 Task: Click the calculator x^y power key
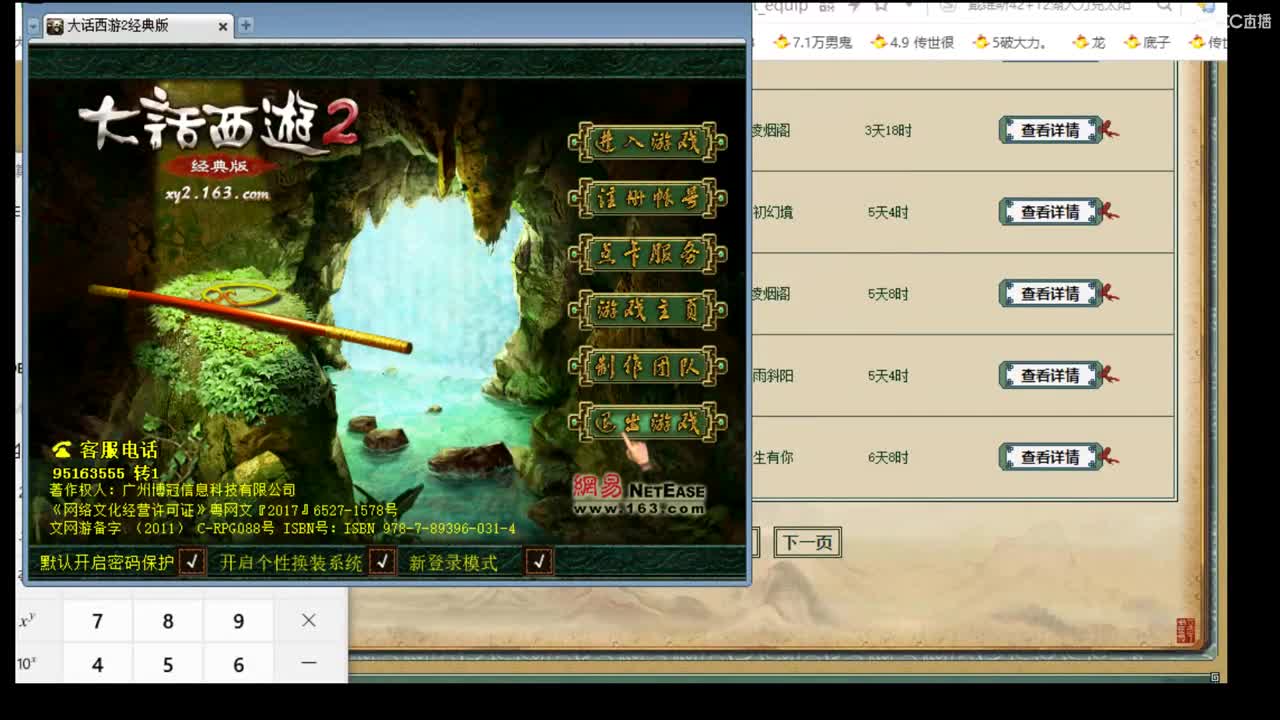28,621
